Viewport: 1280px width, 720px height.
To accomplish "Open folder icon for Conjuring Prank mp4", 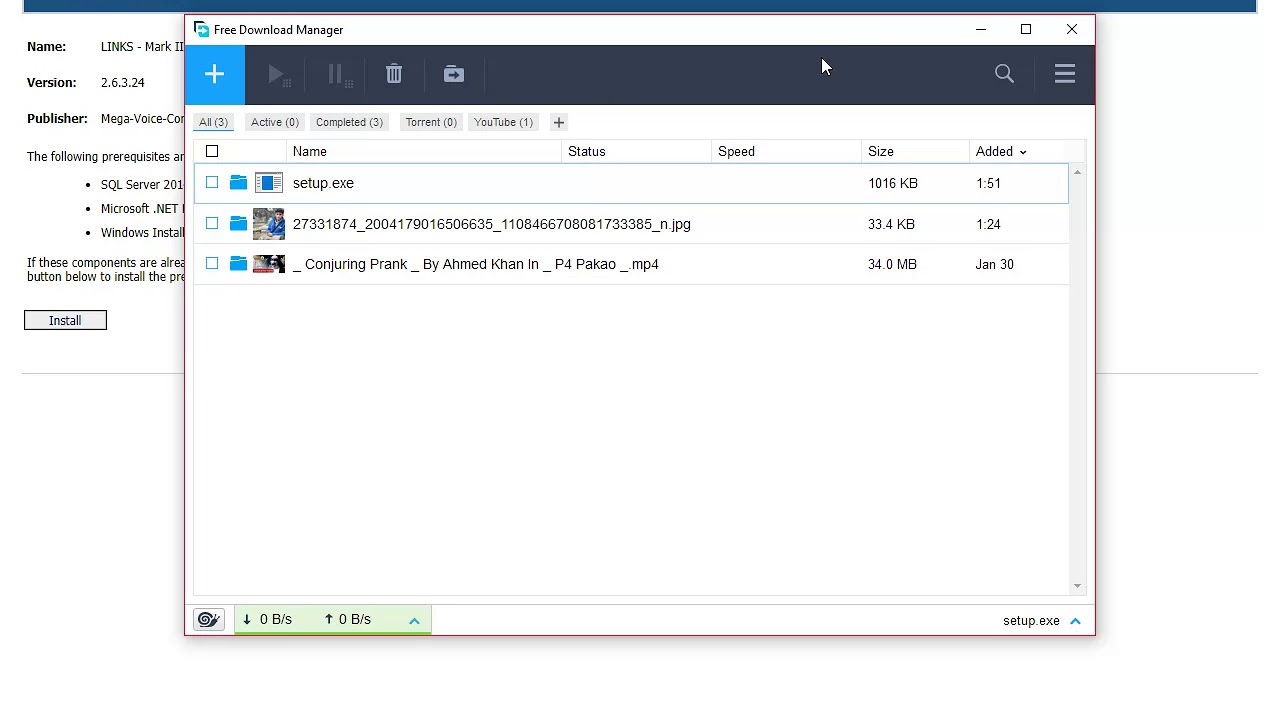I will pyautogui.click(x=238, y=264).
